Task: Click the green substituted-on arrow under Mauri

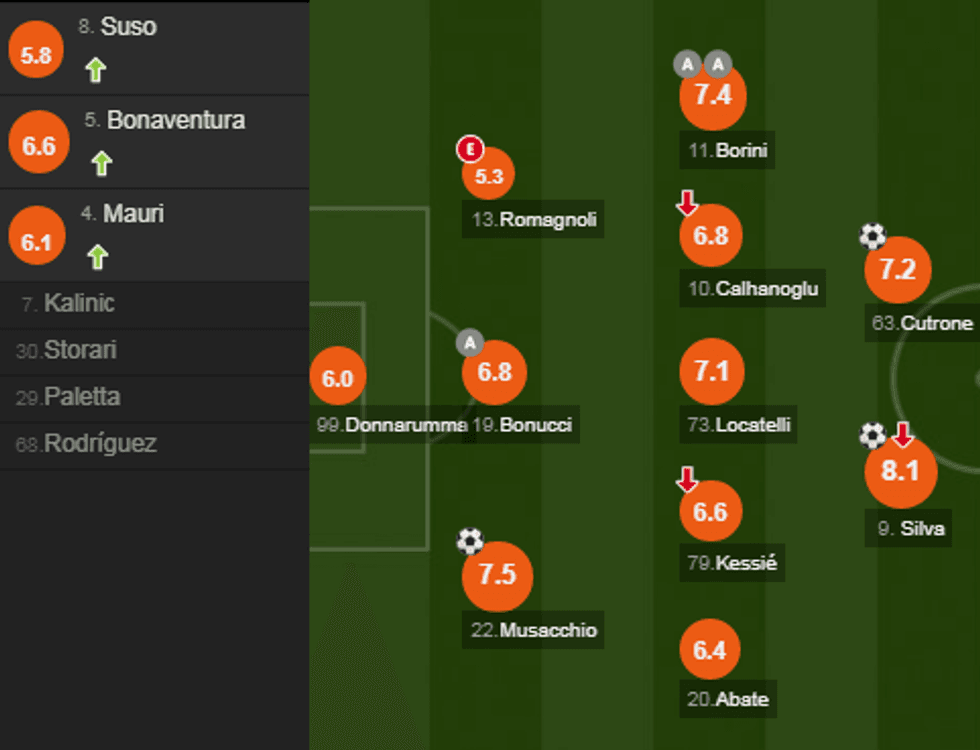Action: point(96,257)
